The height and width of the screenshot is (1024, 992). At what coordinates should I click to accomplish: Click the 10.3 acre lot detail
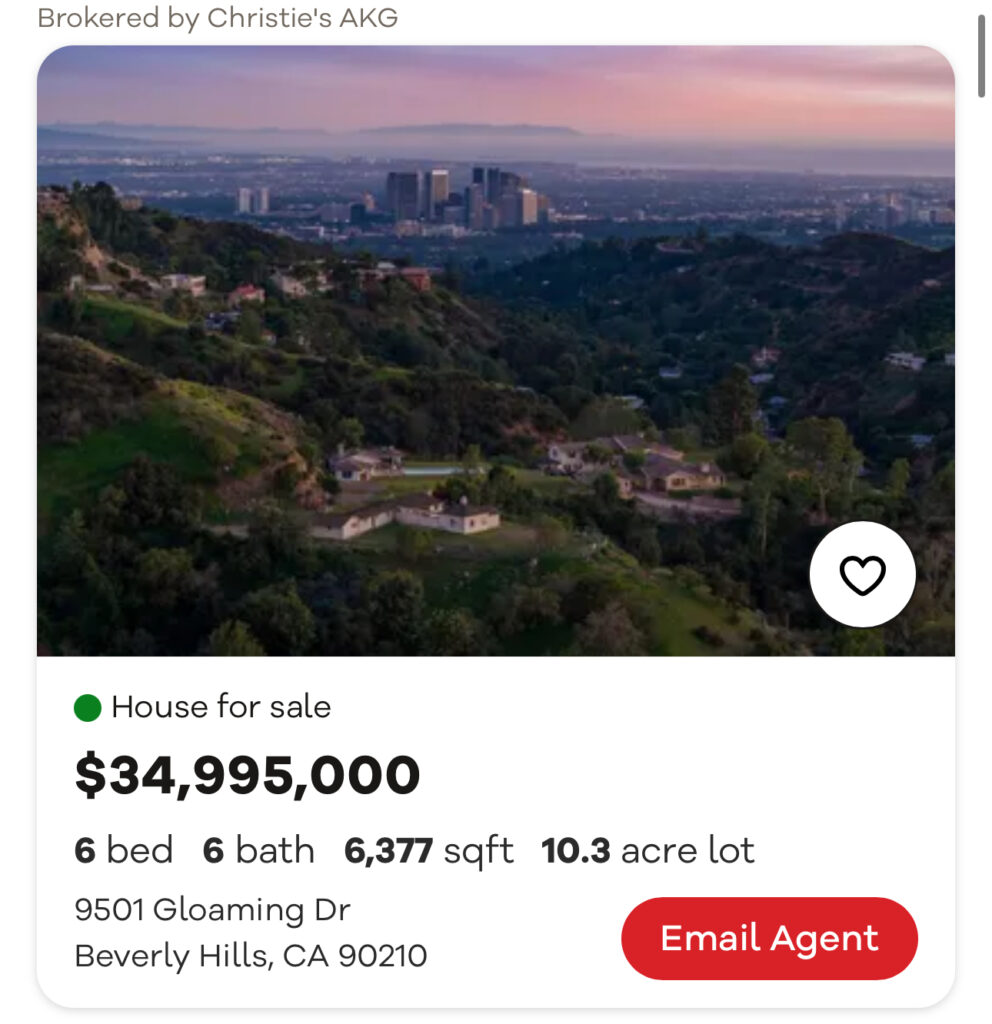(x=648, y=851)
